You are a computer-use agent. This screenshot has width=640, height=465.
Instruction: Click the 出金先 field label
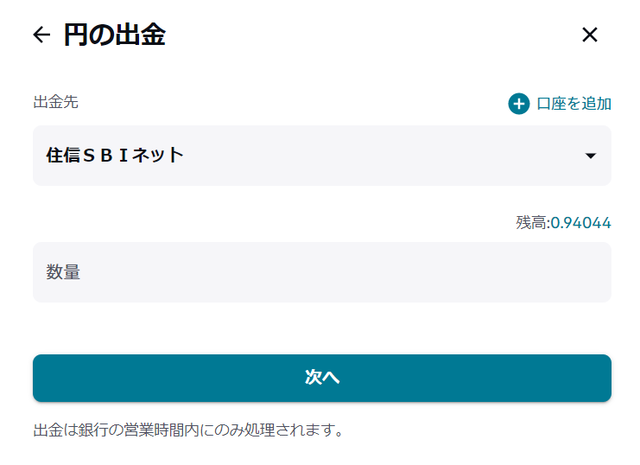pyautogui.click(x=56, y=102)
